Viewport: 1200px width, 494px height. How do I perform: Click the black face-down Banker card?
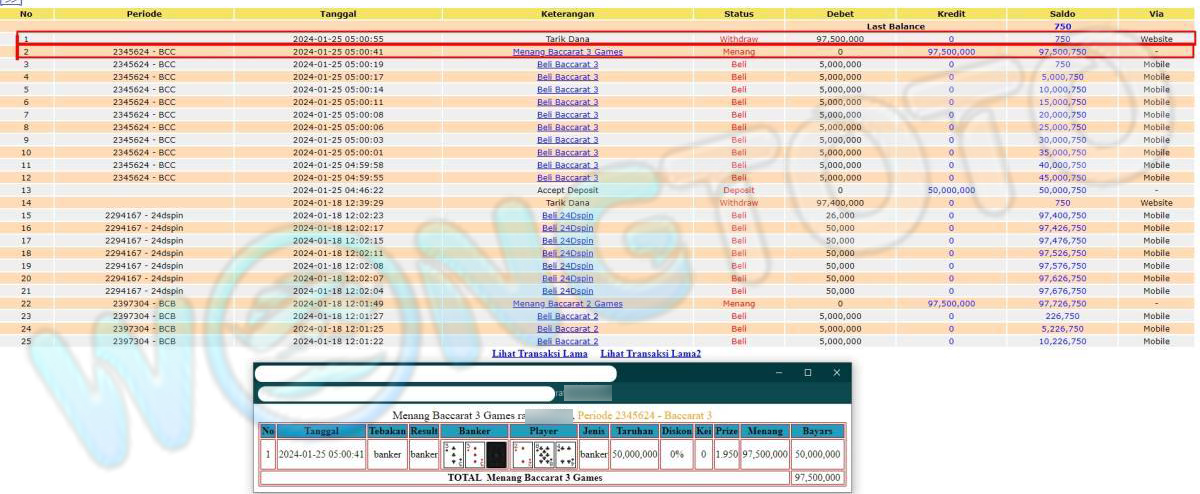coord(496,455)
